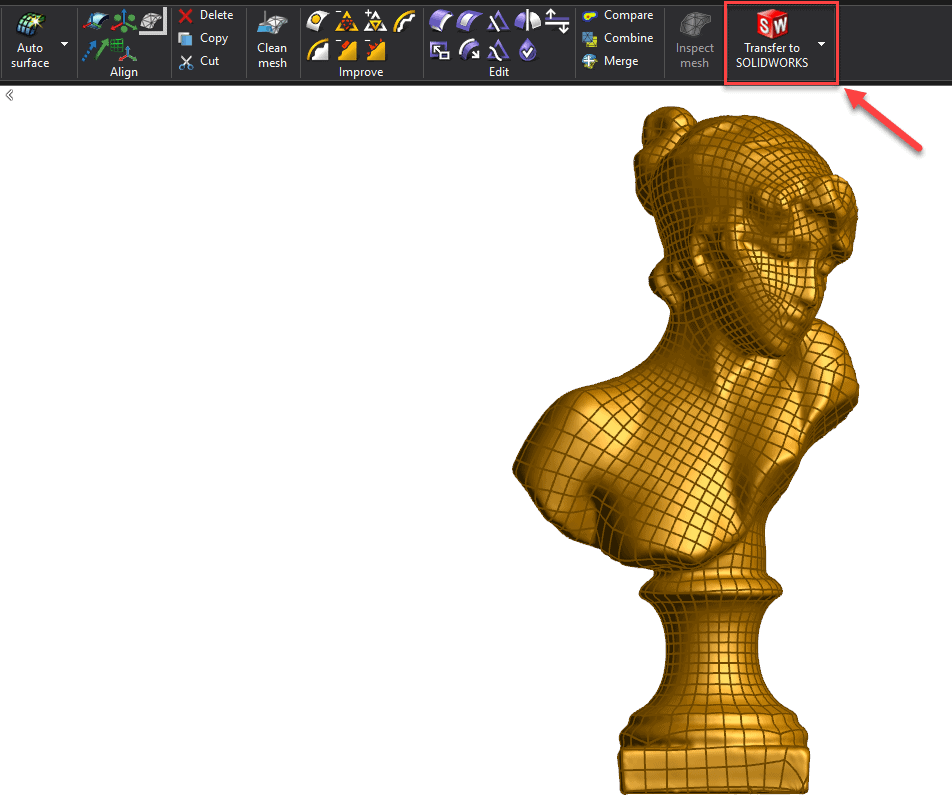Click the mirror half-dome edit icon
The height and width of the screenshot is (805, 952).
(x=527, y=21)
